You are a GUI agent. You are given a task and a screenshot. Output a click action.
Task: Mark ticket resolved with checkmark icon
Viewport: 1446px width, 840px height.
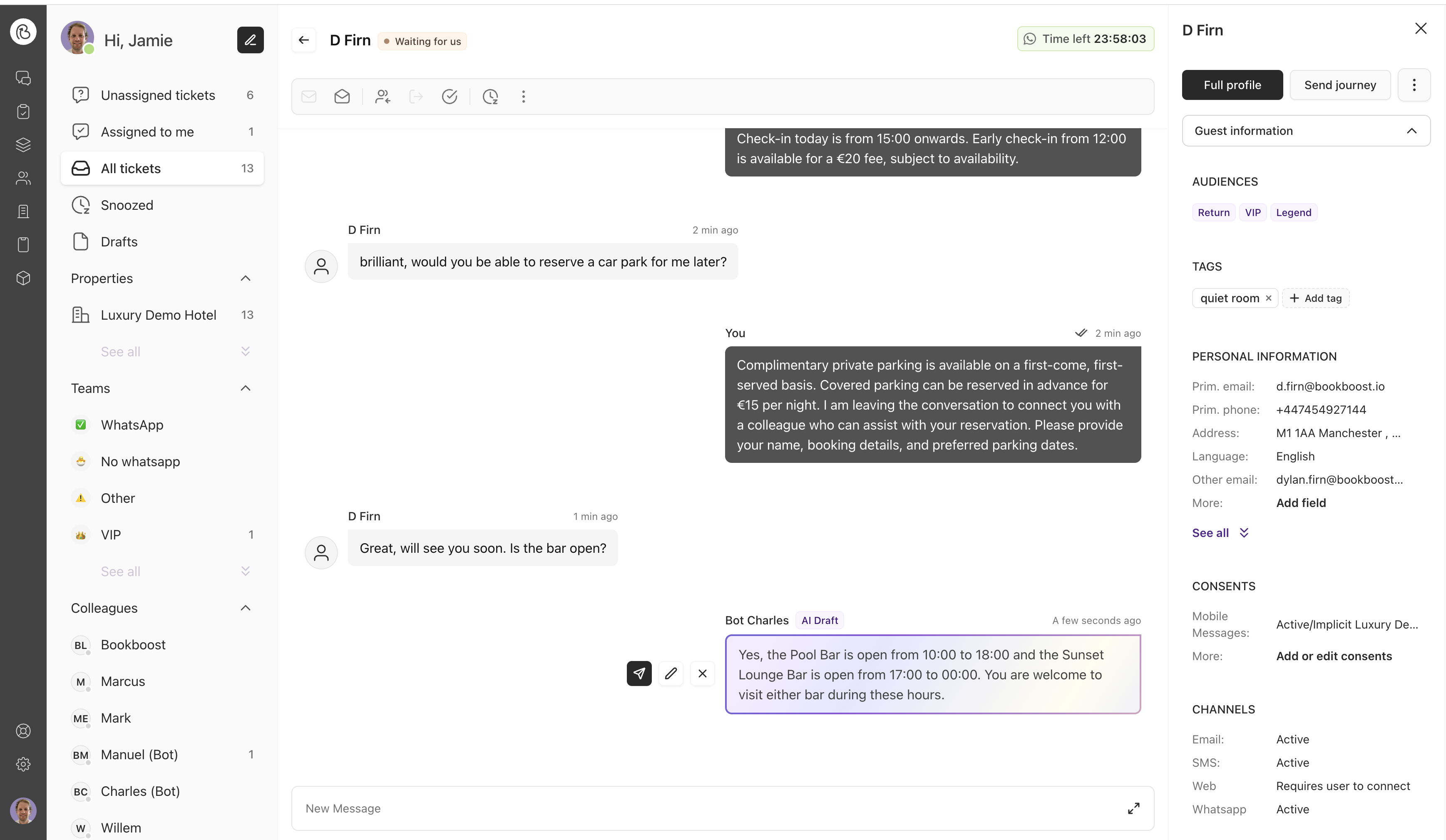449,97
